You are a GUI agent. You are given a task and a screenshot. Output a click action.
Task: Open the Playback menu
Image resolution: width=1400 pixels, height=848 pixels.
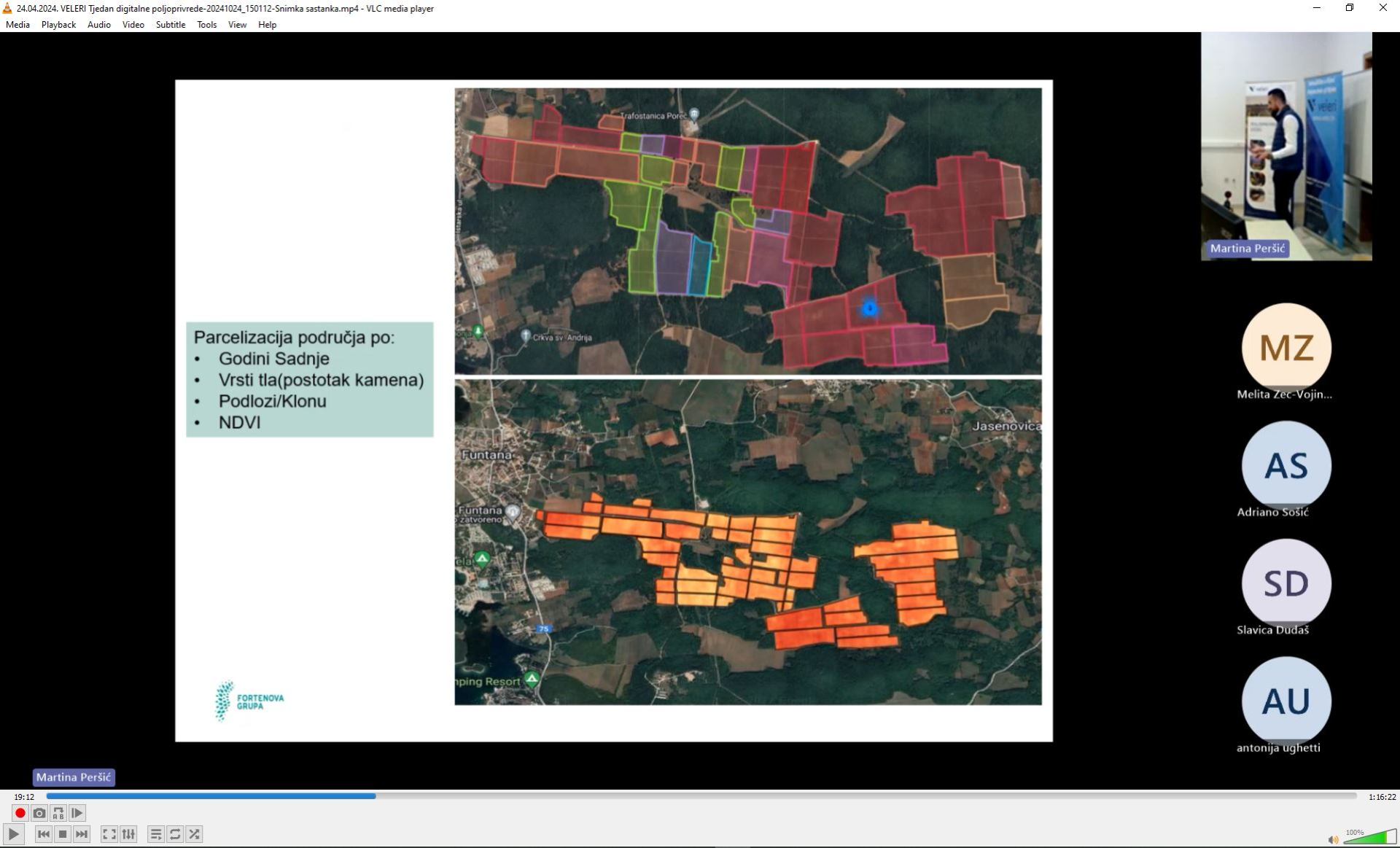coord(58,25)
